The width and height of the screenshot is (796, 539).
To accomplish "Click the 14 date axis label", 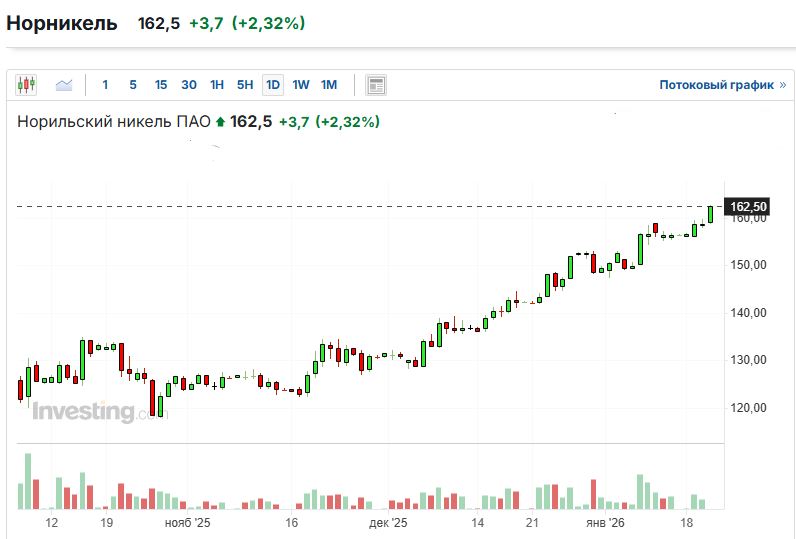I will (477, 522).
